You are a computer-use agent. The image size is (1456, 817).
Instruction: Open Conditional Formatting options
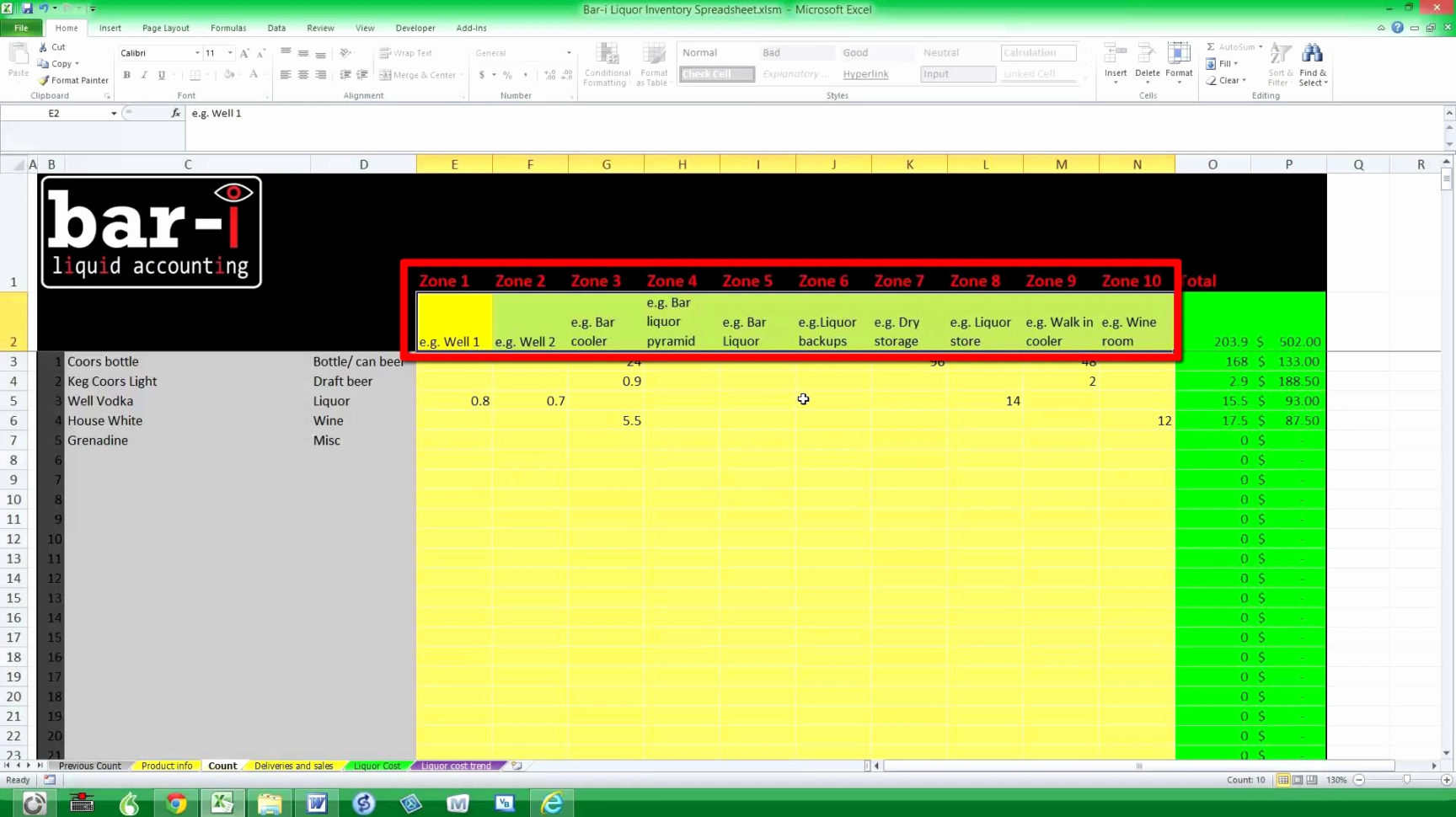click(607, 66)
